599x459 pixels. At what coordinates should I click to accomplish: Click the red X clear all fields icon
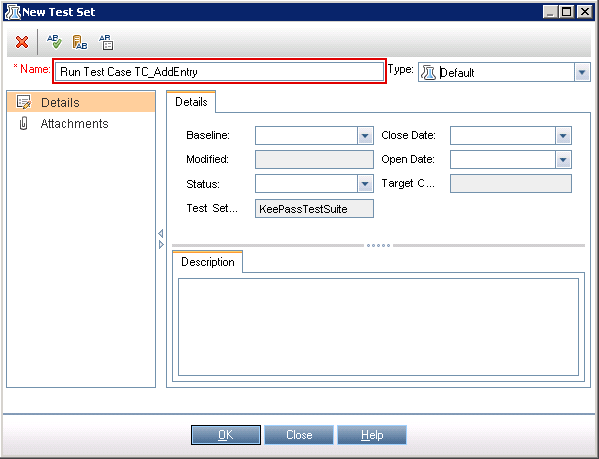(22, 42)
